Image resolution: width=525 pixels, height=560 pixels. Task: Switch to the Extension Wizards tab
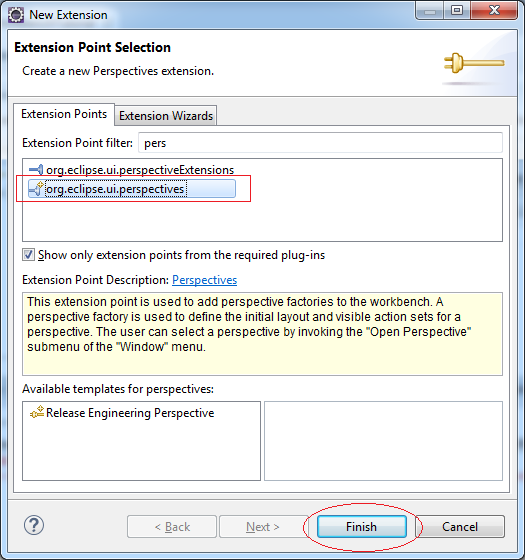click(x=166, y=116)
